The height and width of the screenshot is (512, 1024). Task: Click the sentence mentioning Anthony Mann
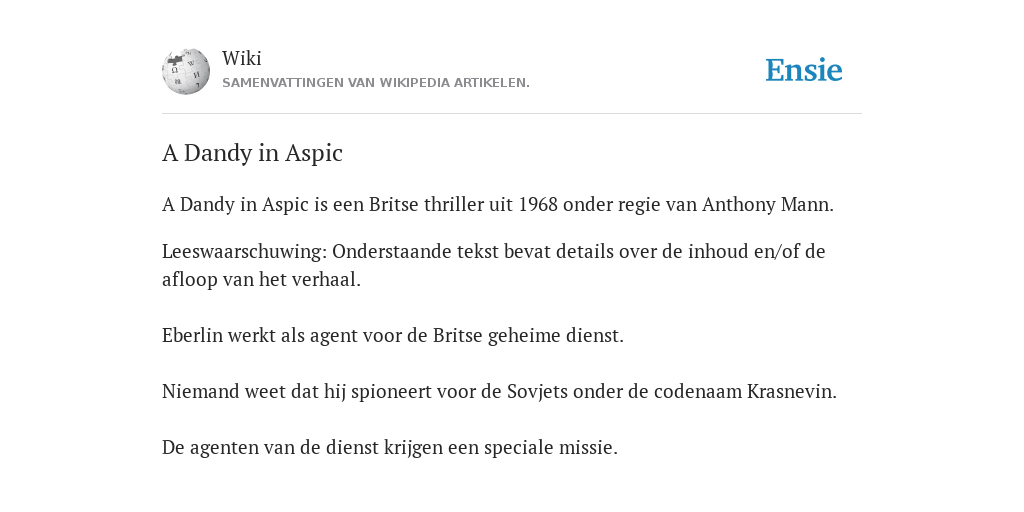point(498,204)
